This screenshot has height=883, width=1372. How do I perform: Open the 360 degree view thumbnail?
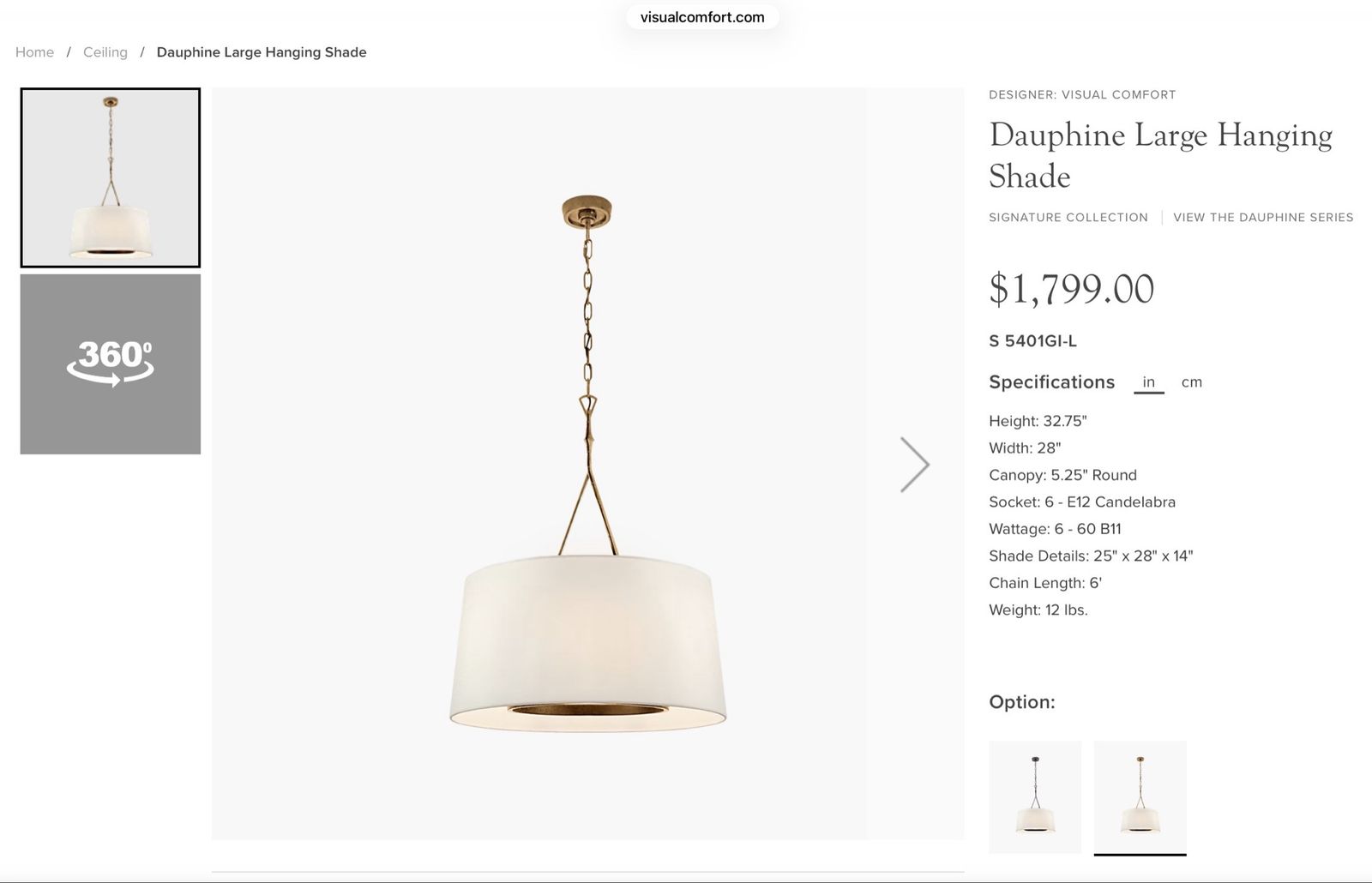click(111, 364)
